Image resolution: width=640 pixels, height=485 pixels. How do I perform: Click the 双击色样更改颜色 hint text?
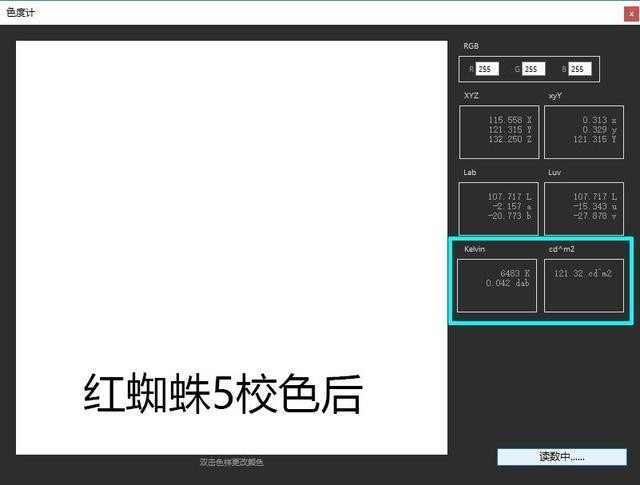[231, 462]
